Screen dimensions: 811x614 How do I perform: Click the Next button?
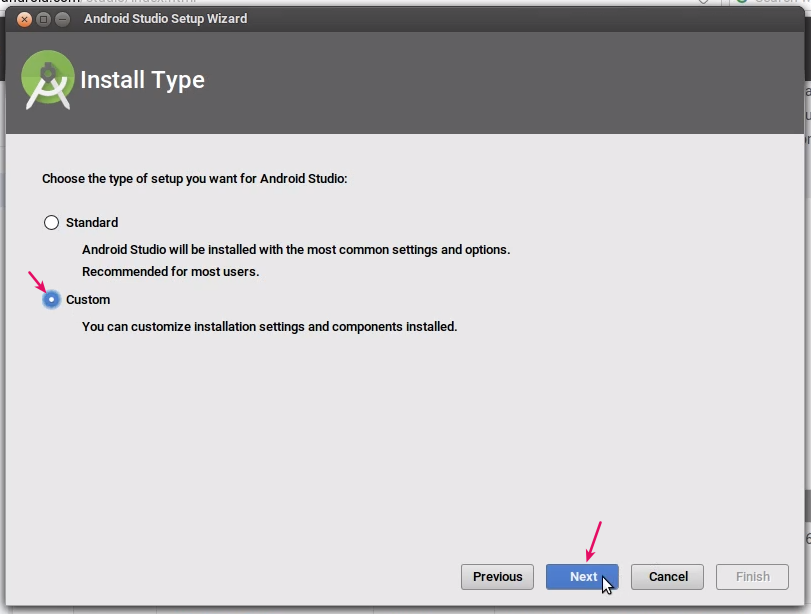(x=582, y=576)
